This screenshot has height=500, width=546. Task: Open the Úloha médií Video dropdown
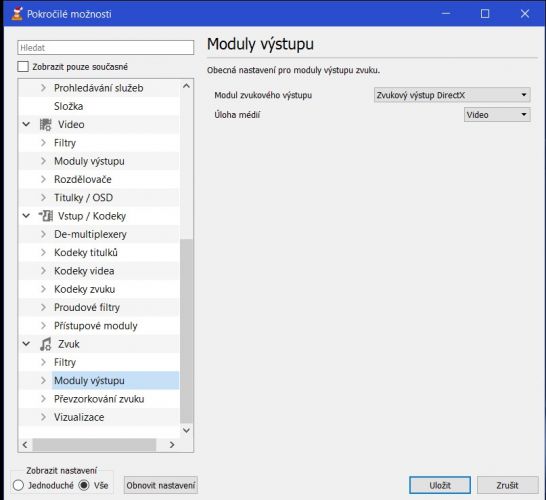pyautogui.click(x=497, y=115)
